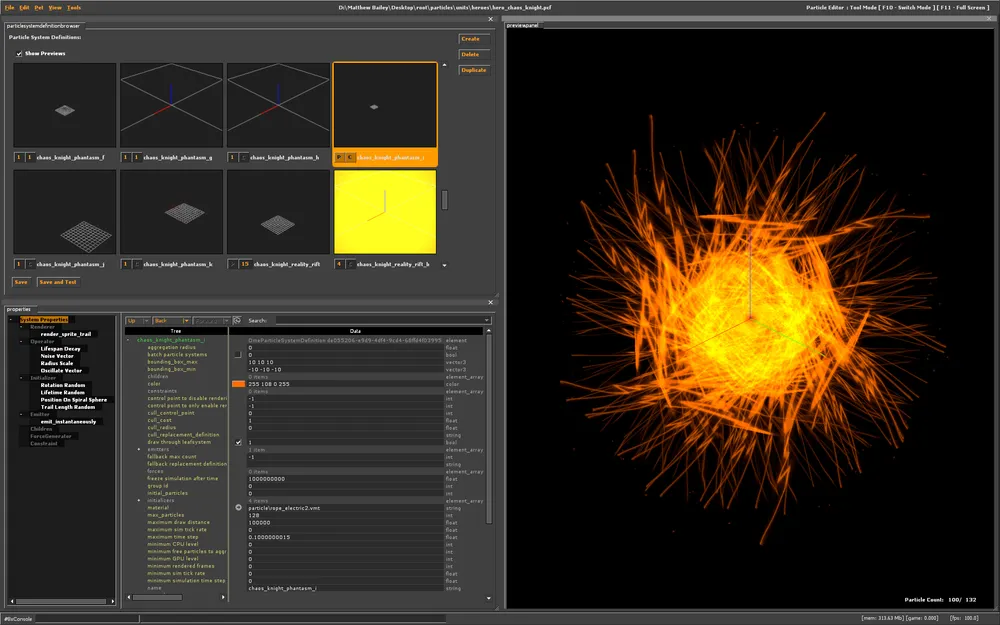
Task: Click the 15 badge beside chaos_knight_reality_rift
Action: pyautogui.click(x=245, y=264)
